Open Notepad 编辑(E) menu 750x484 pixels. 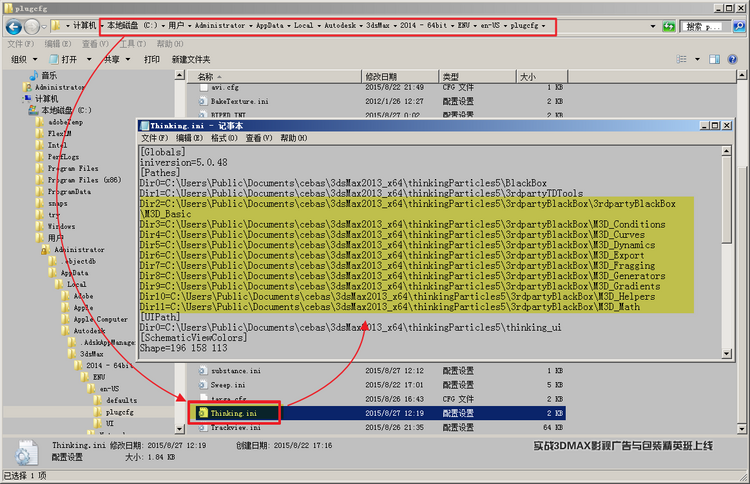coord(189,138)
